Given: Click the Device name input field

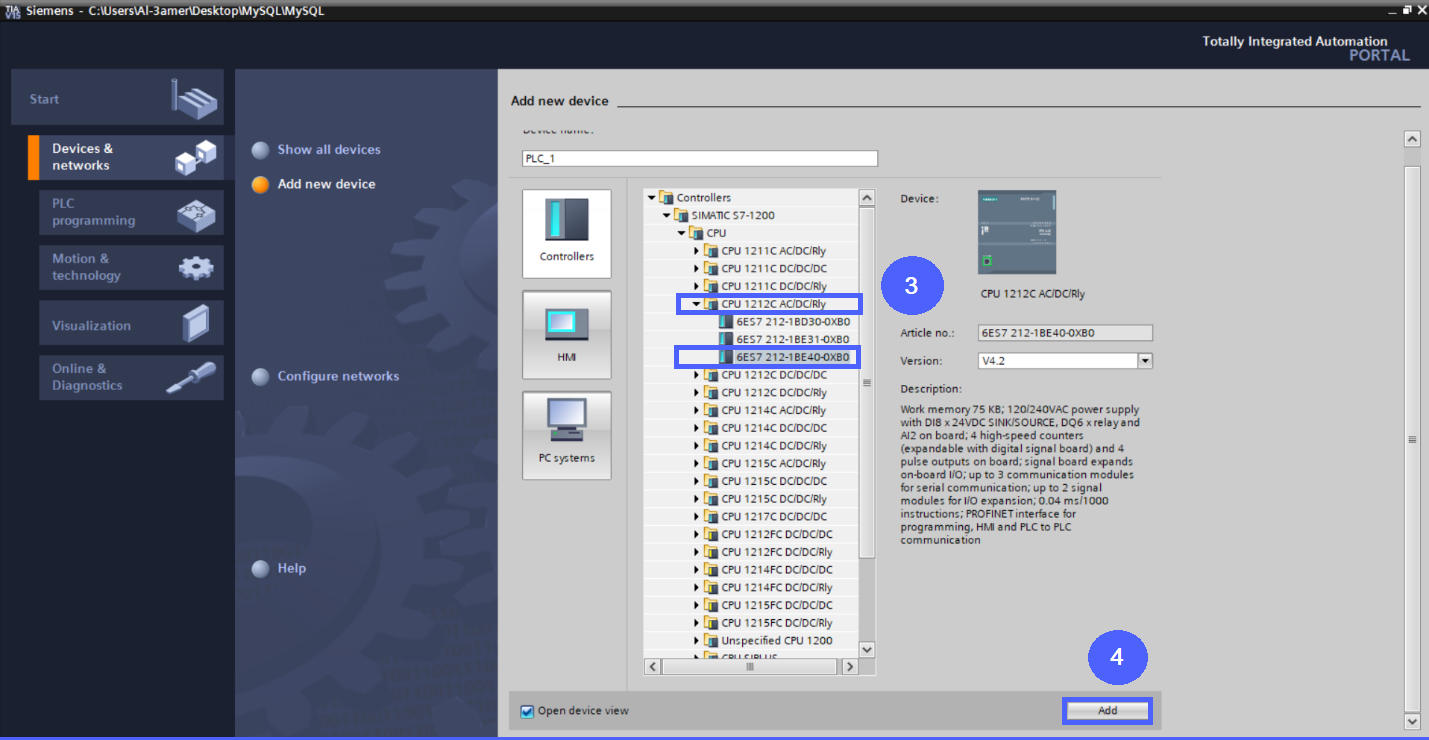Looking at the screenshot, I should pyautogui.click(x=700, y=159).
